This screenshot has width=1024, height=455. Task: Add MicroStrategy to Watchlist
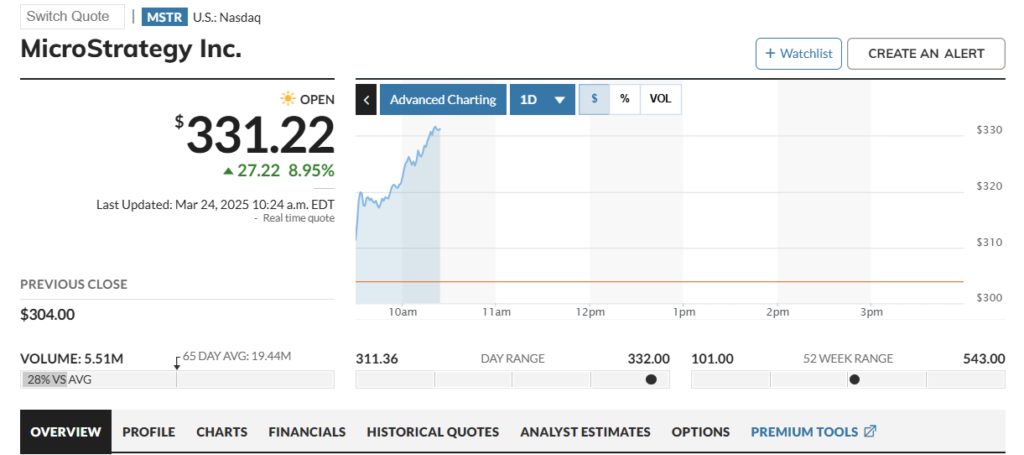pyautogui.click(x=798, y=54)
